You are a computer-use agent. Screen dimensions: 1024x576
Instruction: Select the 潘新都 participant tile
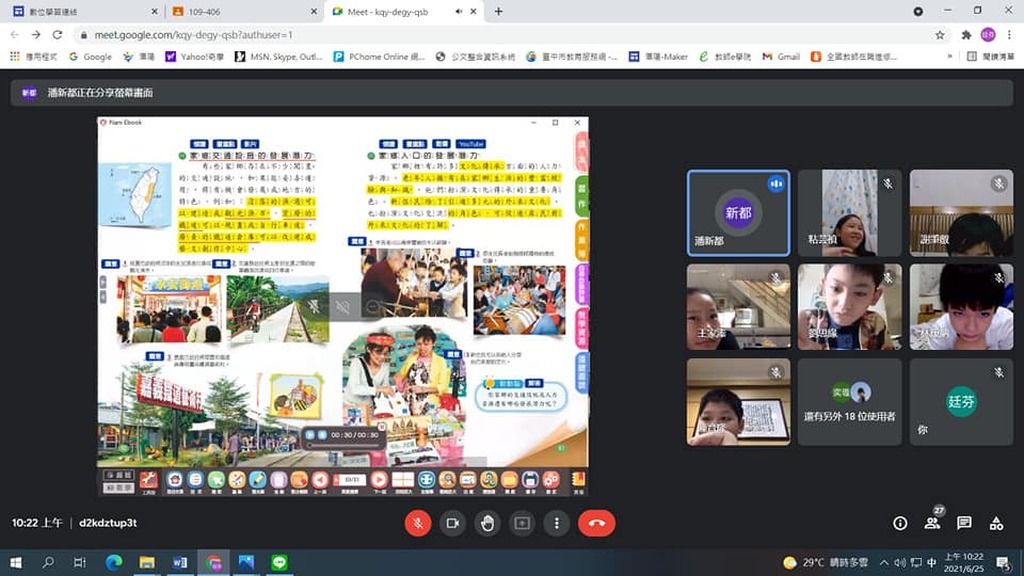(739, 213)
